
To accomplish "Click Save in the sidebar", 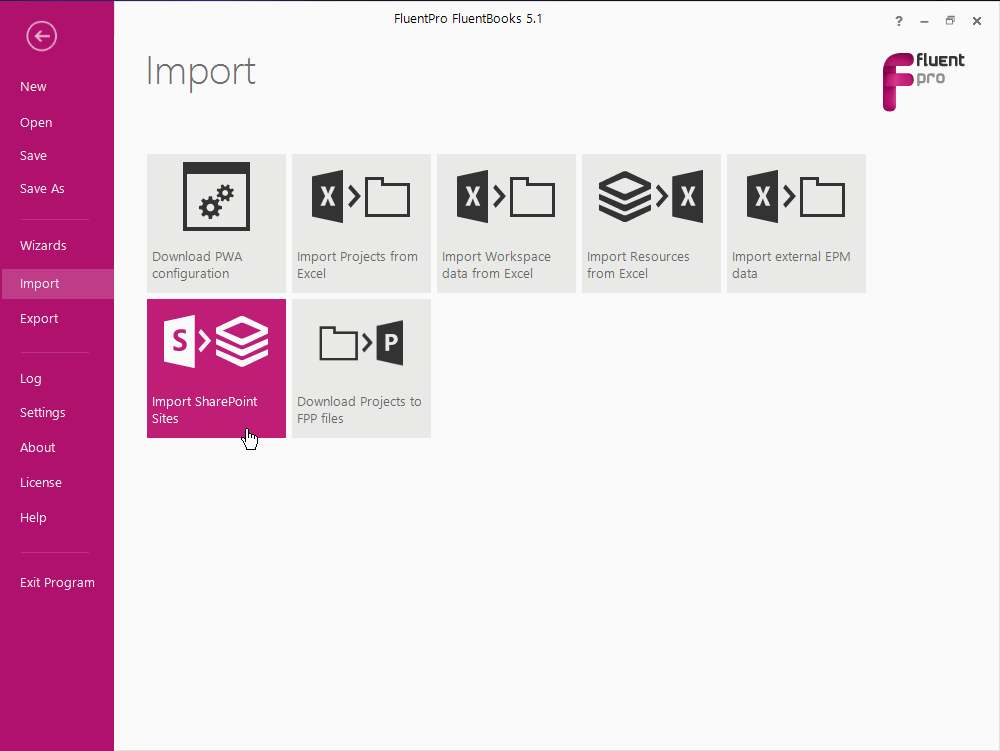I will click(x=33, y=156).
